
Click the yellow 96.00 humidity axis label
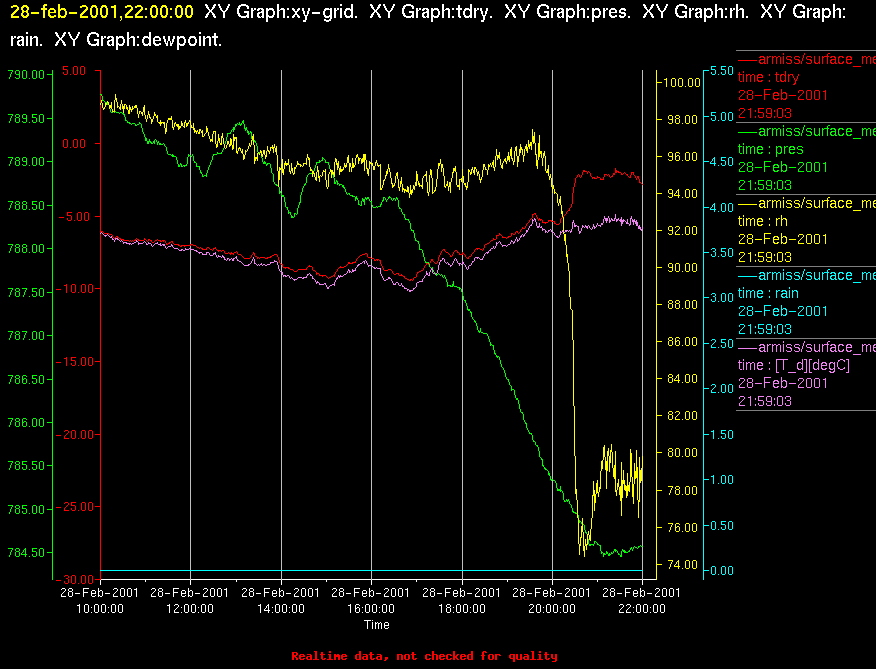(683, 157)
